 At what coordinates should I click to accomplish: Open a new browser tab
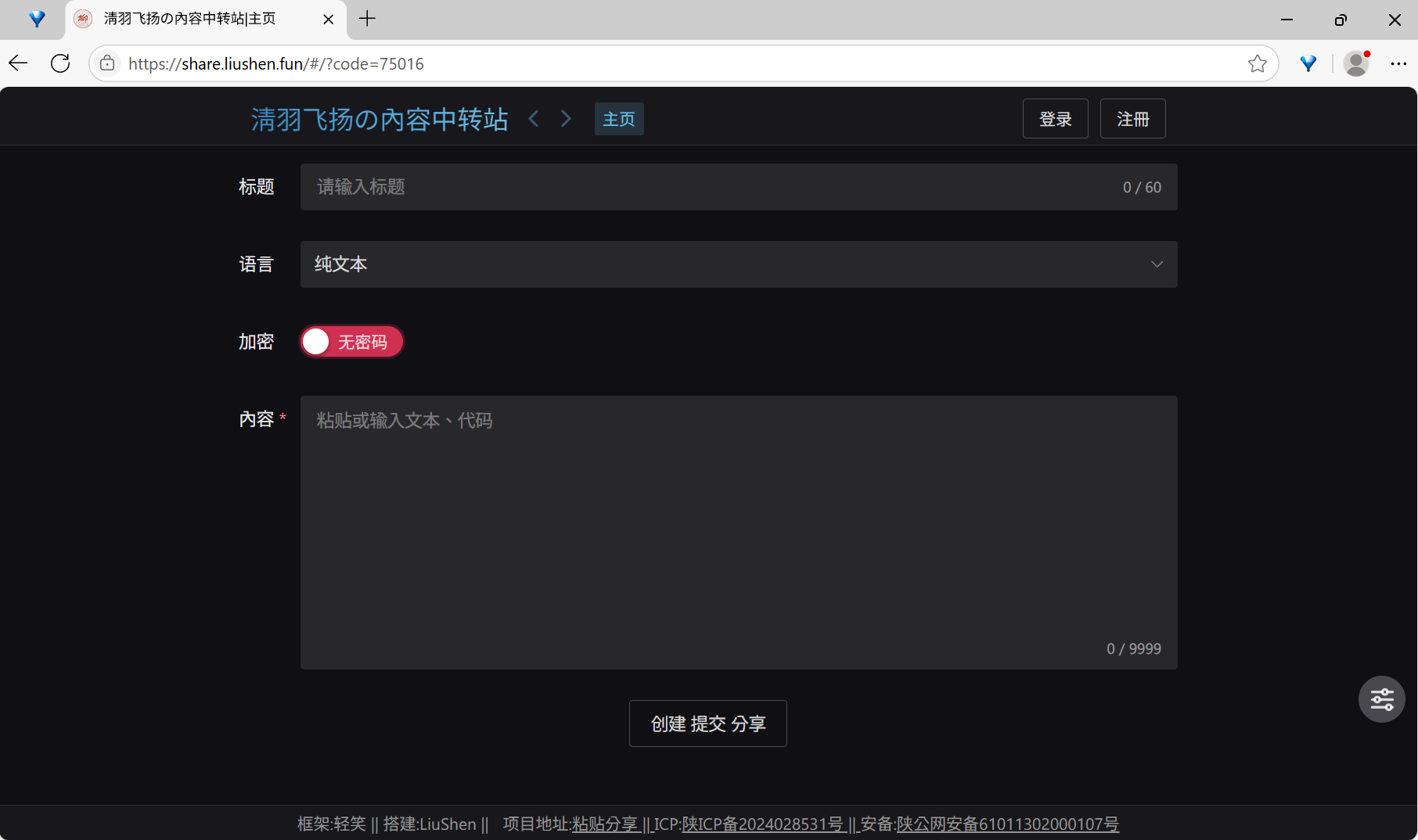(367, 19)
